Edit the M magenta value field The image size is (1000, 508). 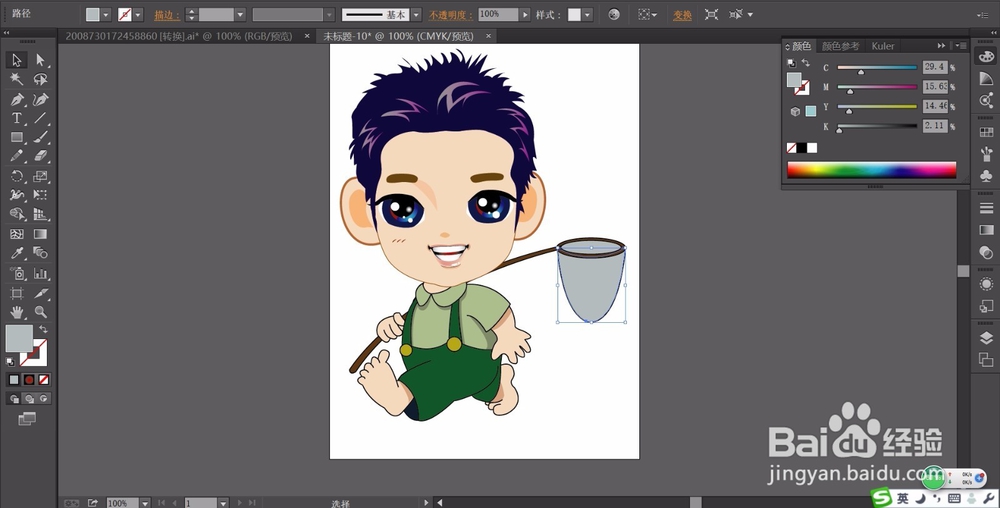935,87
